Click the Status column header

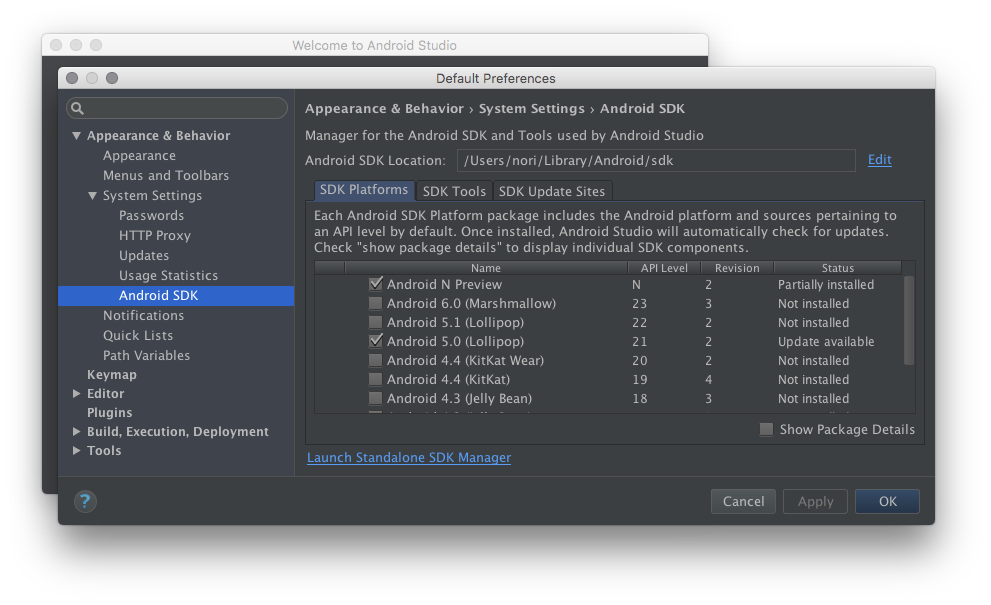[x=838, y=268]
